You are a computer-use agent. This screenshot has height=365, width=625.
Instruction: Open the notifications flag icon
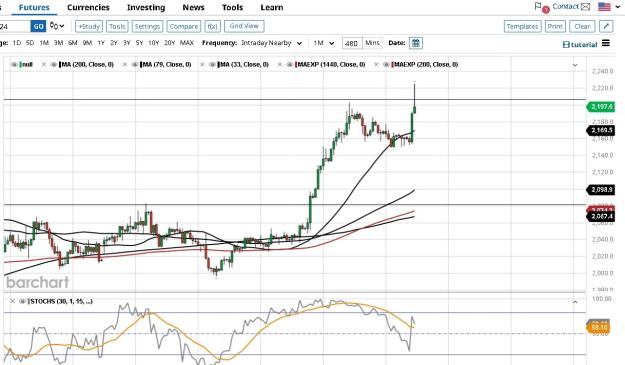[538, 6]
